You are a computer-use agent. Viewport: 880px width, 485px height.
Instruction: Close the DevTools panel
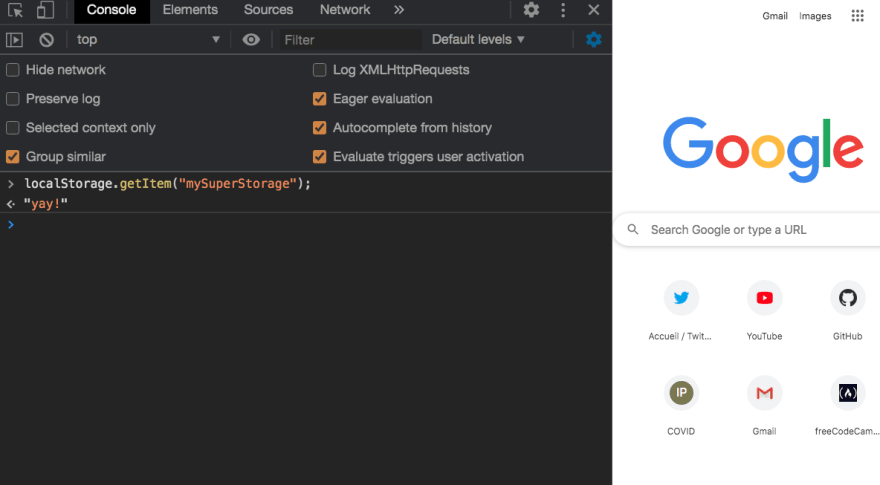594,10
